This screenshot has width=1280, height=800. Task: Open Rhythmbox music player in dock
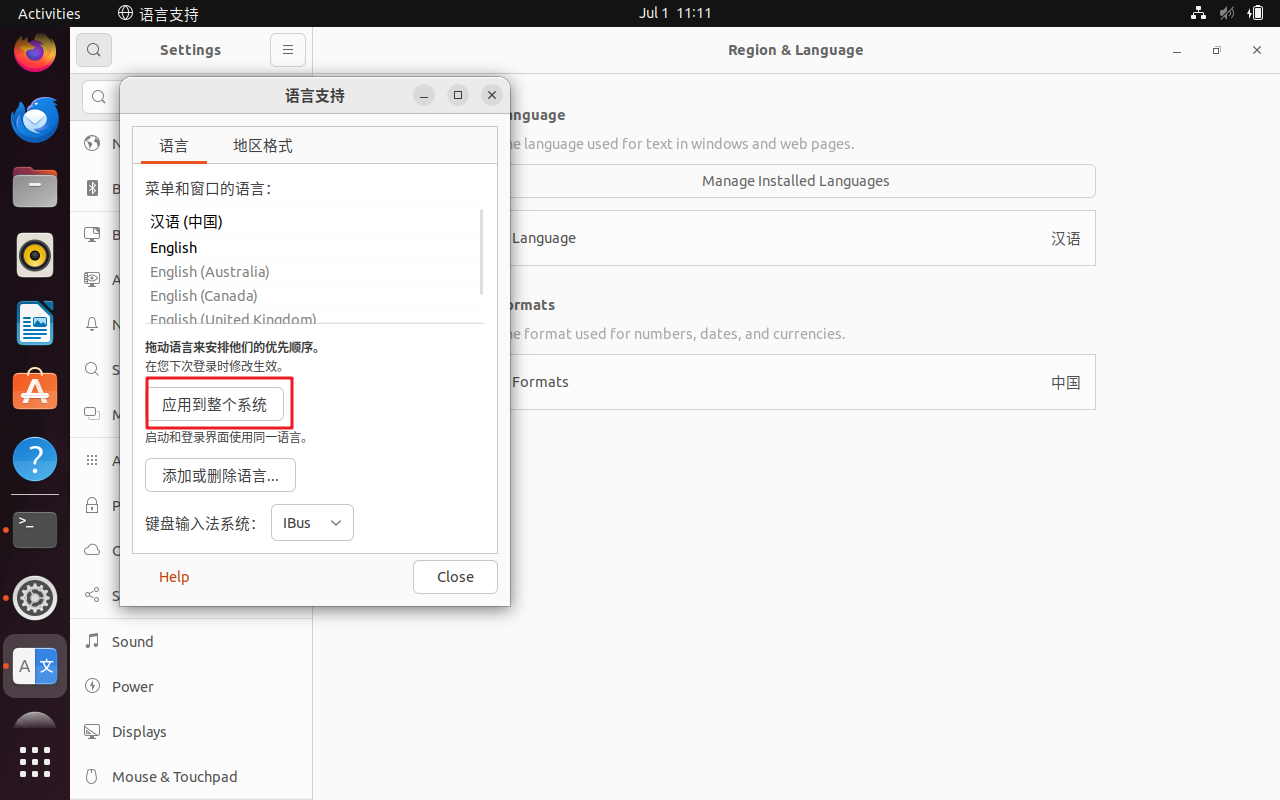(35, 255)
